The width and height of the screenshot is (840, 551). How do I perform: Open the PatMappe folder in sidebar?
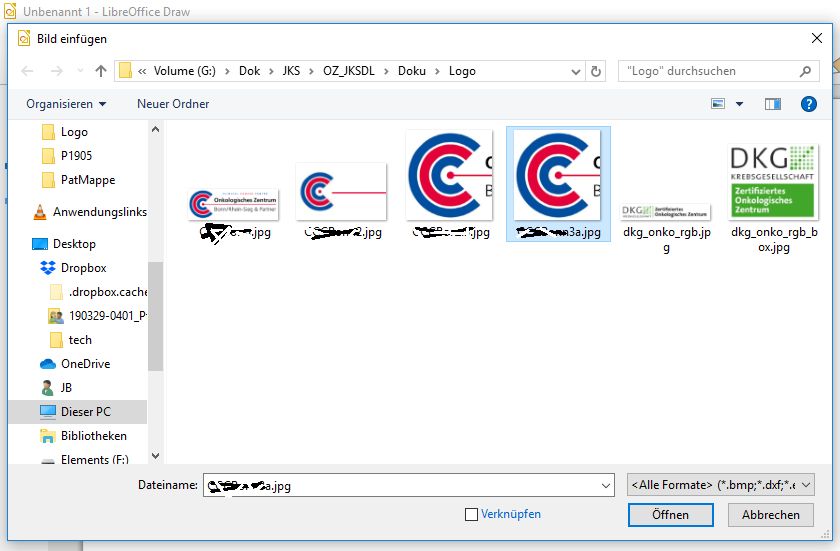78,180
